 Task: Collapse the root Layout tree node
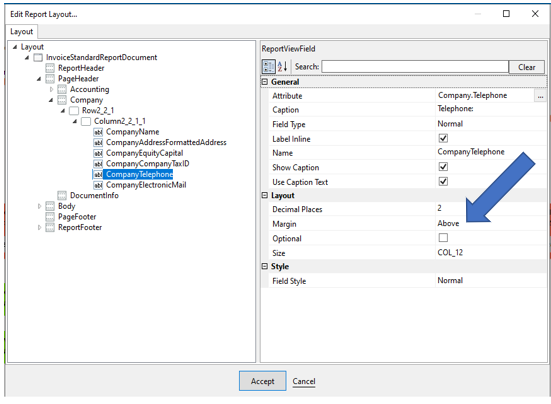(15, 47)
